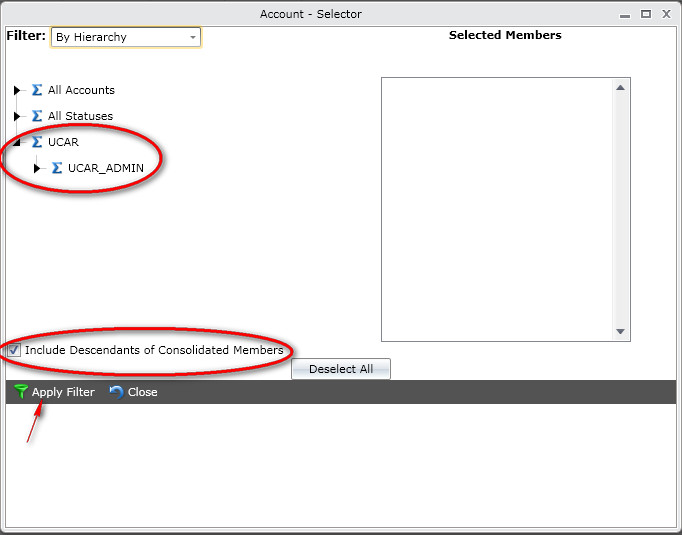
Task: Click the Deselect All button
Action: 341,369
